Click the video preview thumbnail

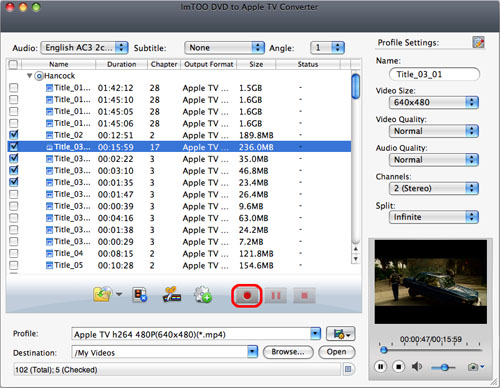(x=430, y=282)
